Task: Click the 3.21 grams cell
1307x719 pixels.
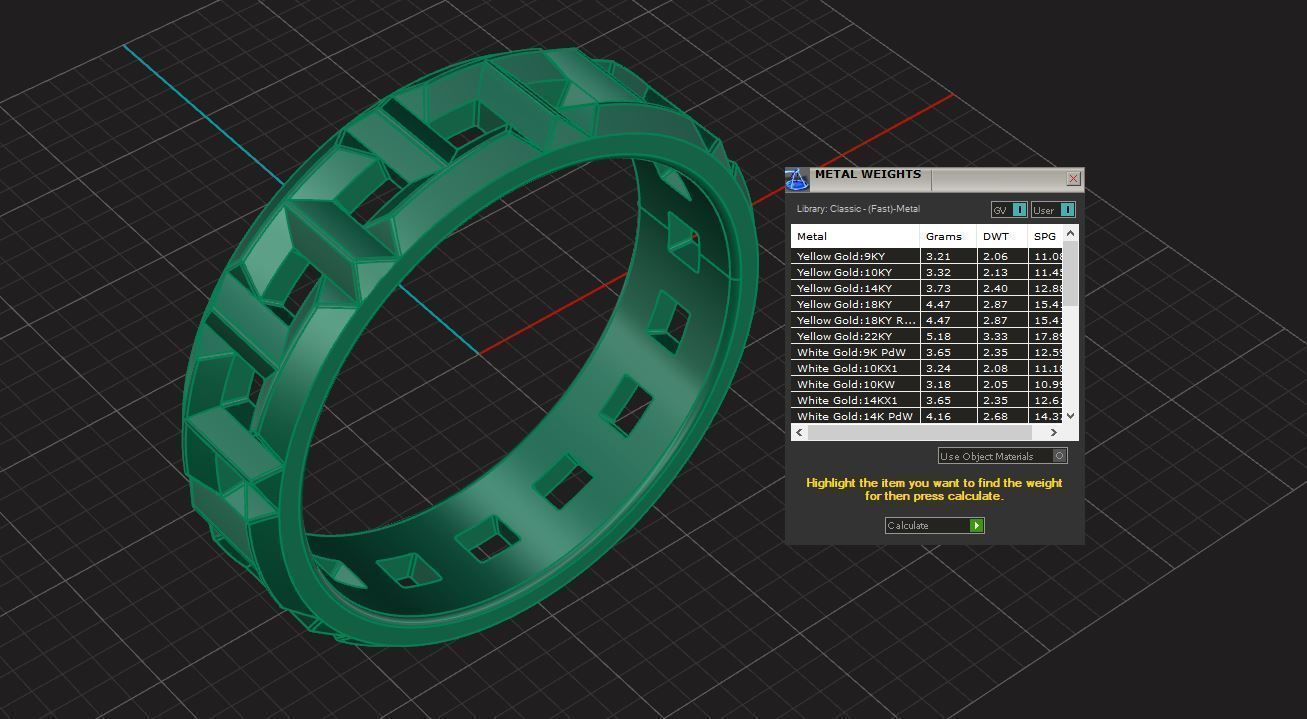Action: 948,256
